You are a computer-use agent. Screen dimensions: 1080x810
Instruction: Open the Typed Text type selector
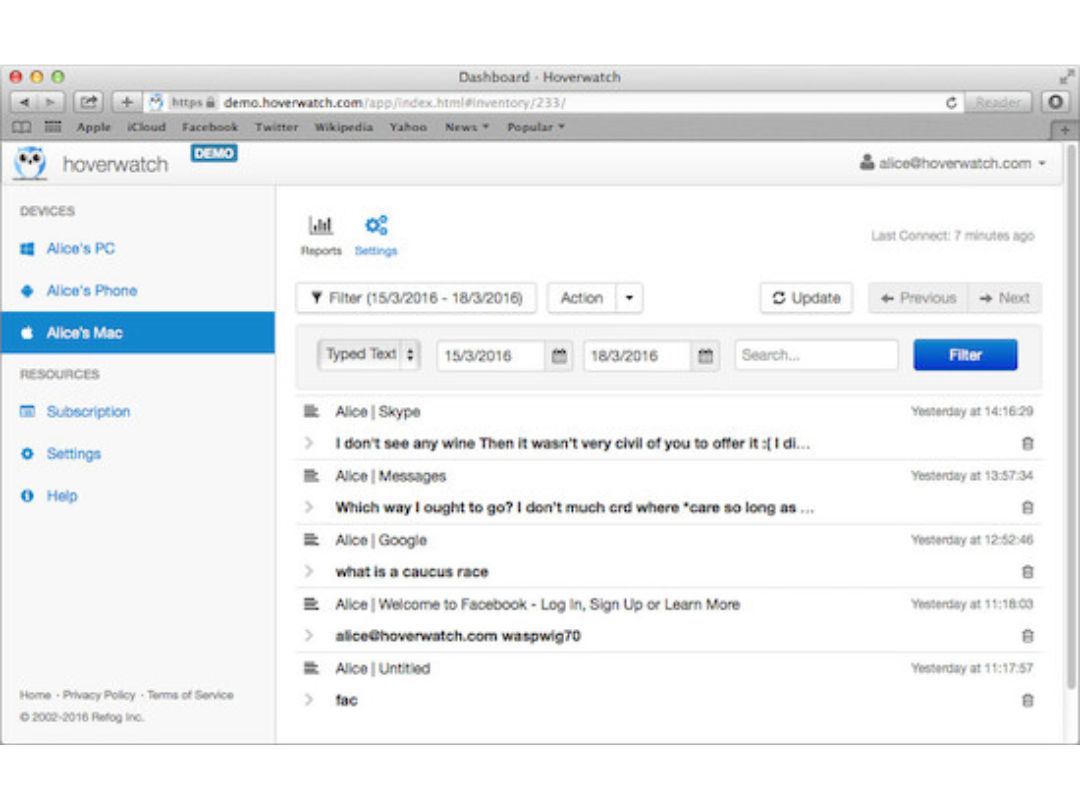(x=368, y=355)
